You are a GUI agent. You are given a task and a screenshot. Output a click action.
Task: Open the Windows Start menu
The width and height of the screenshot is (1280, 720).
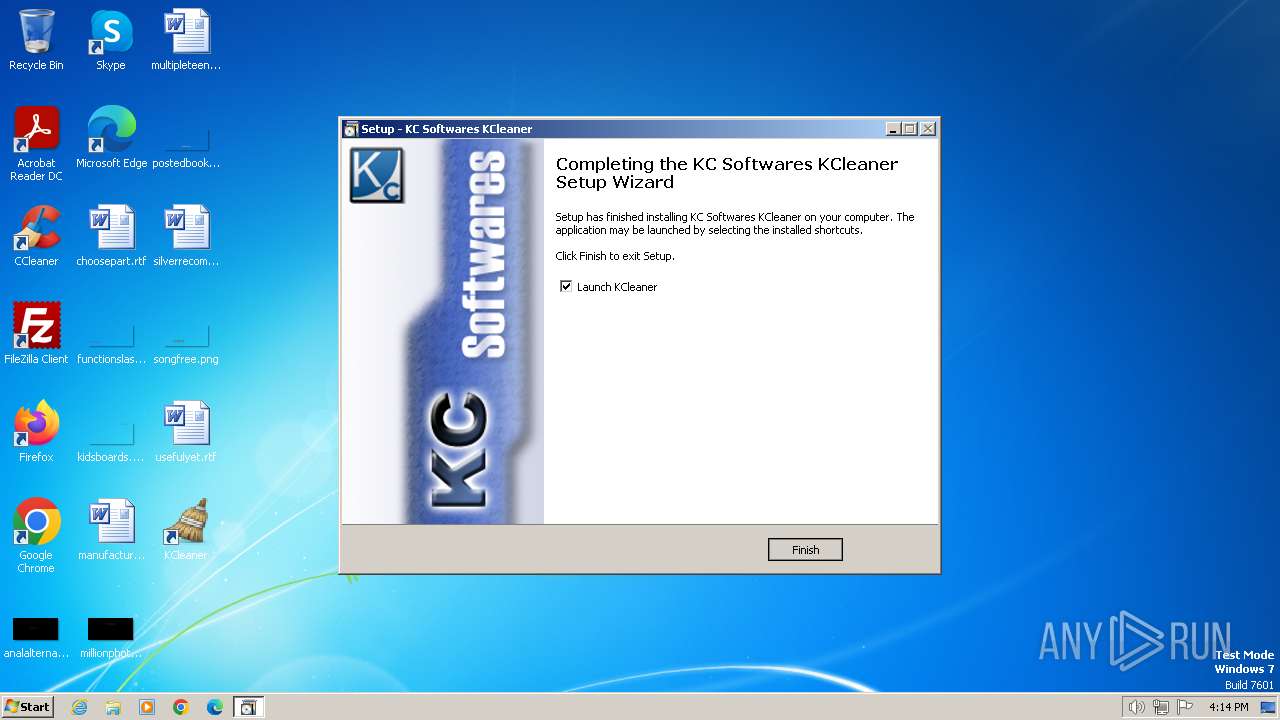click(28, 706)
